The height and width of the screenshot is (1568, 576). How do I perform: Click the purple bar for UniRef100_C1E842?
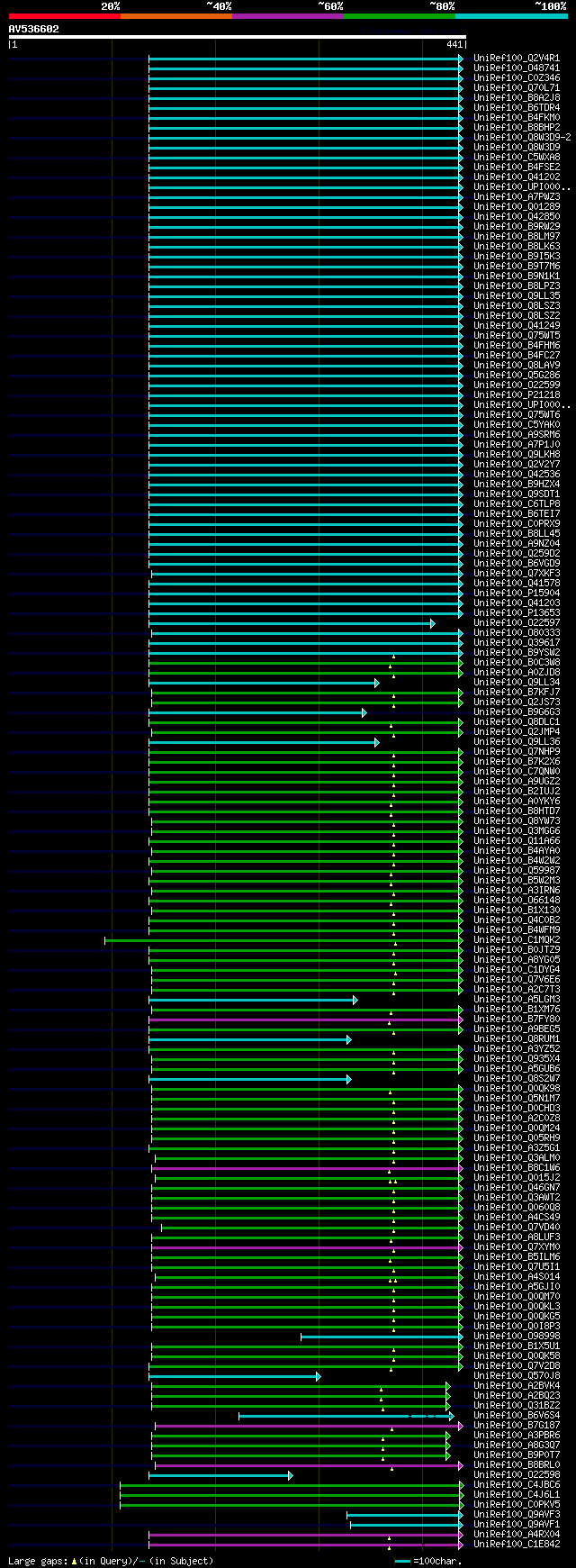coord(306,1545)
